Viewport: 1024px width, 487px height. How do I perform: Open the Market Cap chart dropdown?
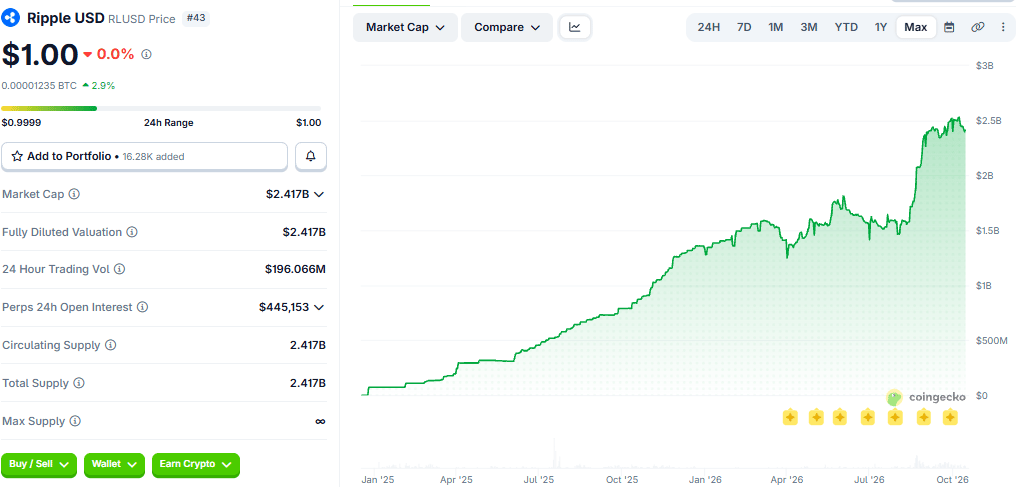406,27
